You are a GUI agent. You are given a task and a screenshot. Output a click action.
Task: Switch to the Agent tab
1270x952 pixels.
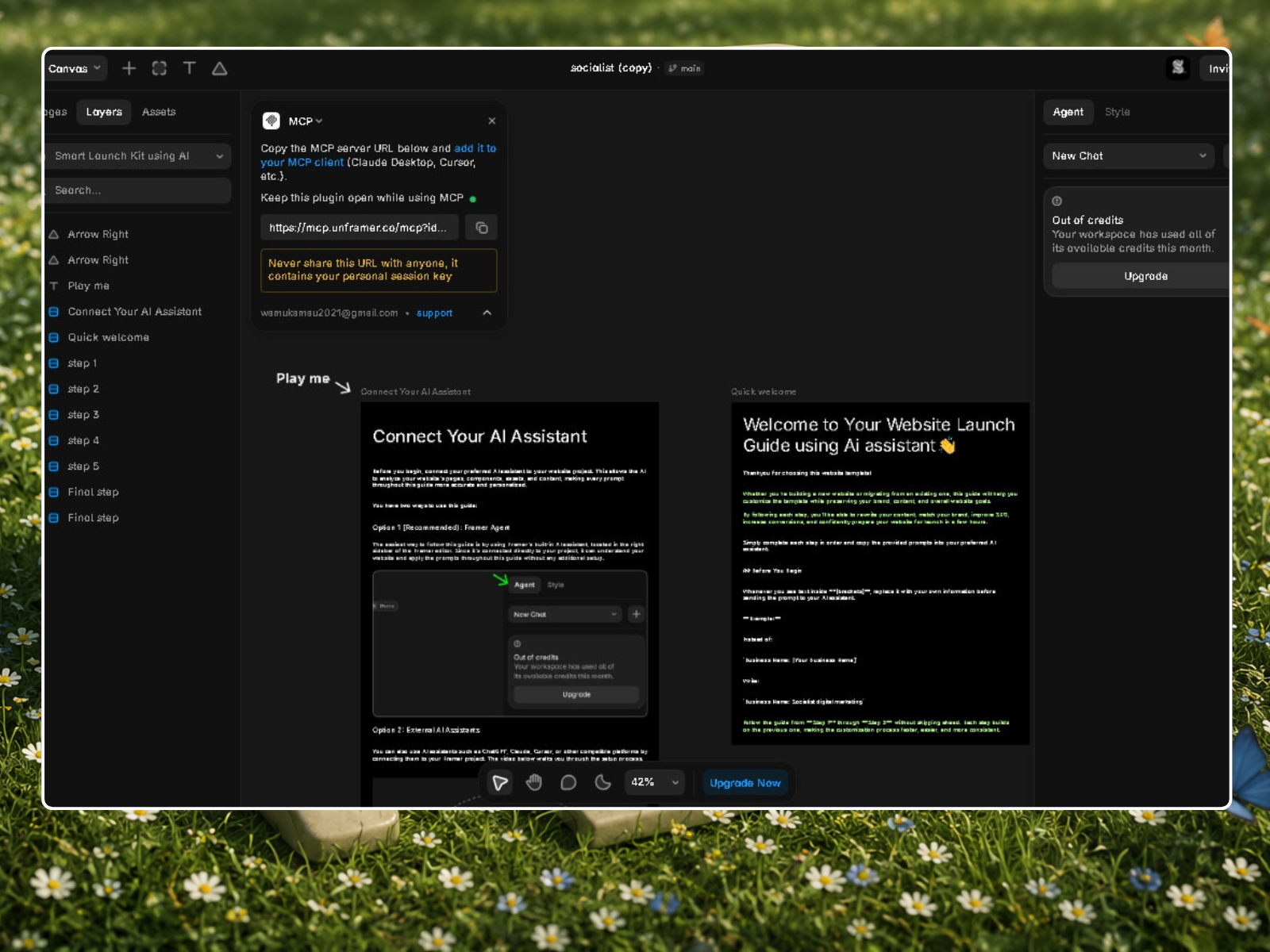point(1068,112)
